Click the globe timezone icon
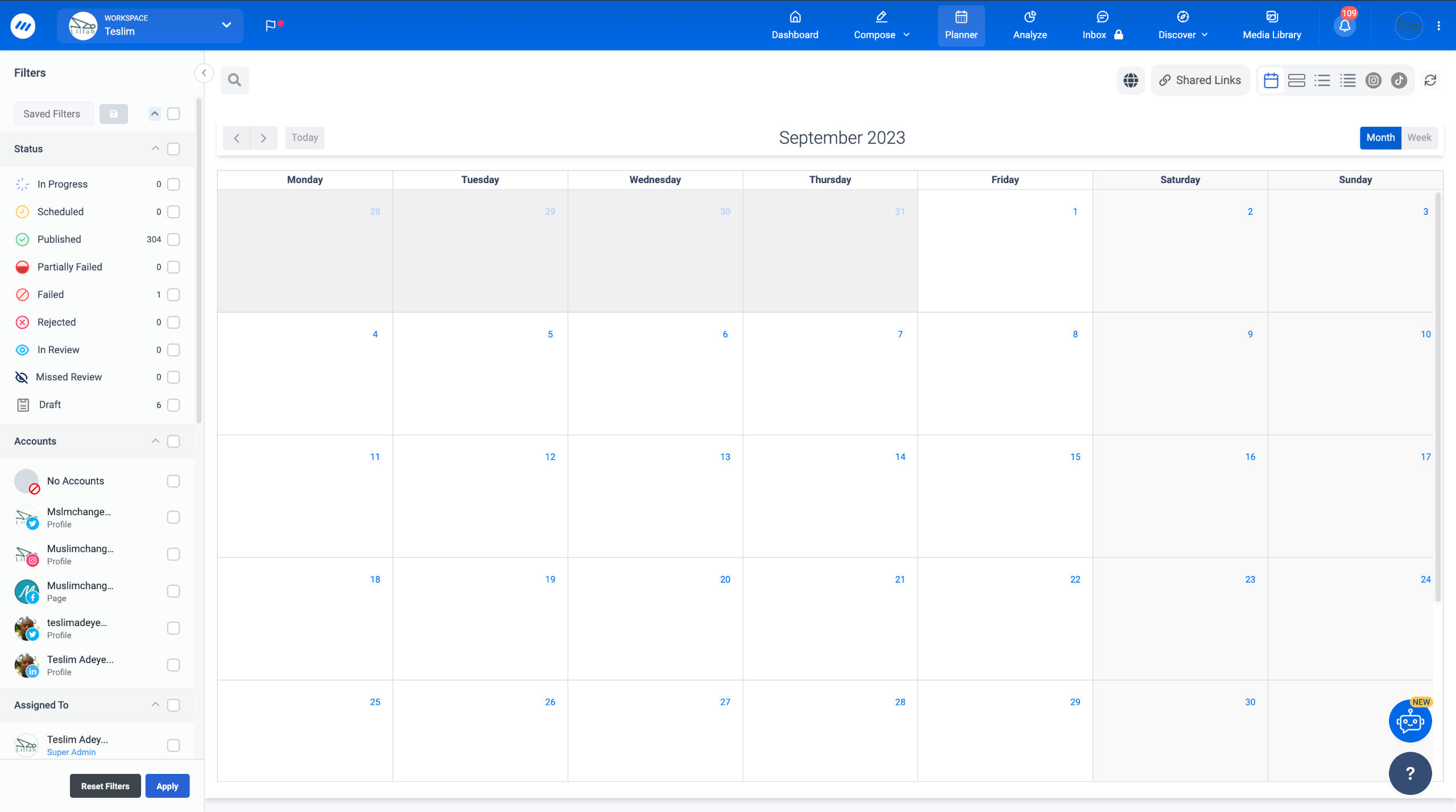Image resolution: width=1456 pixels, height=812 pixels. click(x=1131, y=80)
